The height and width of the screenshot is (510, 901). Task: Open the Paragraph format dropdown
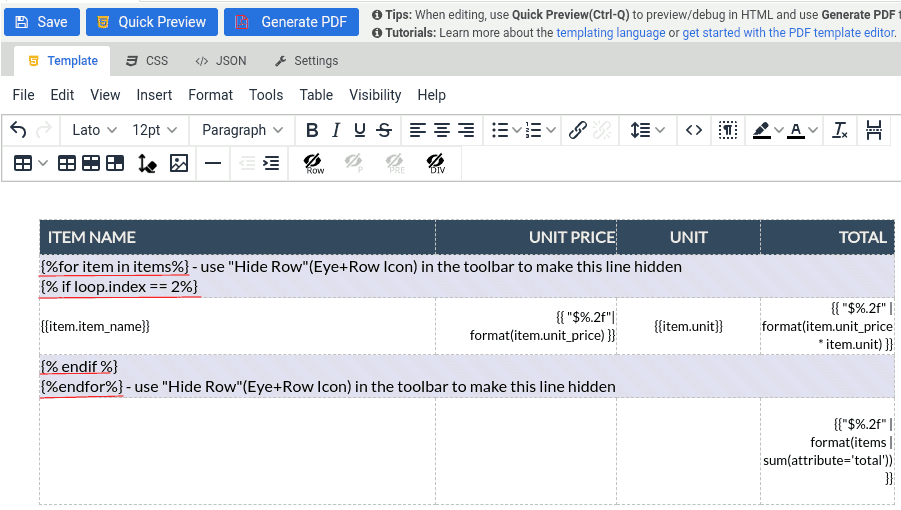242,130
